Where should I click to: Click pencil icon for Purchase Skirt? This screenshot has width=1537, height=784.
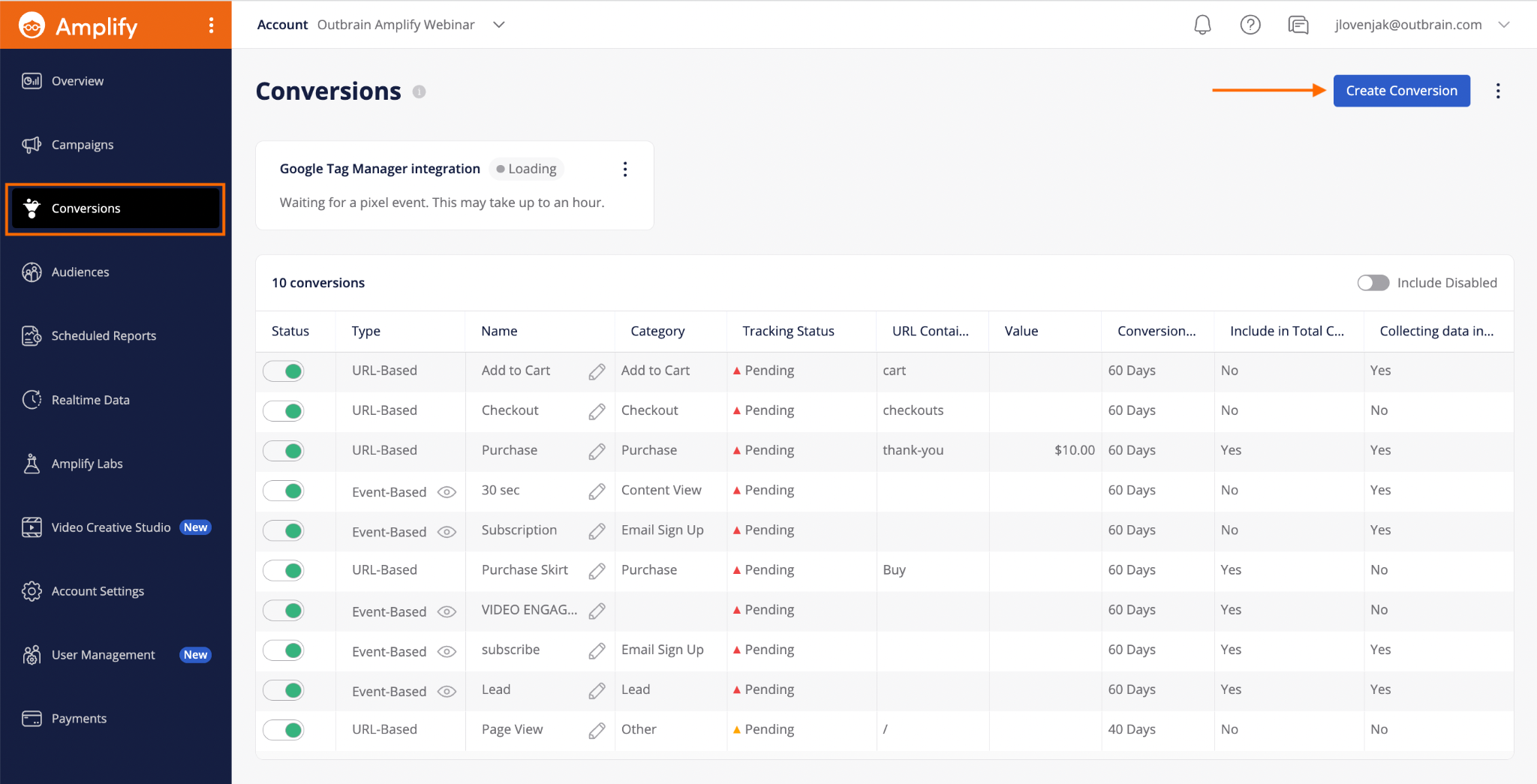click(597, 571)
